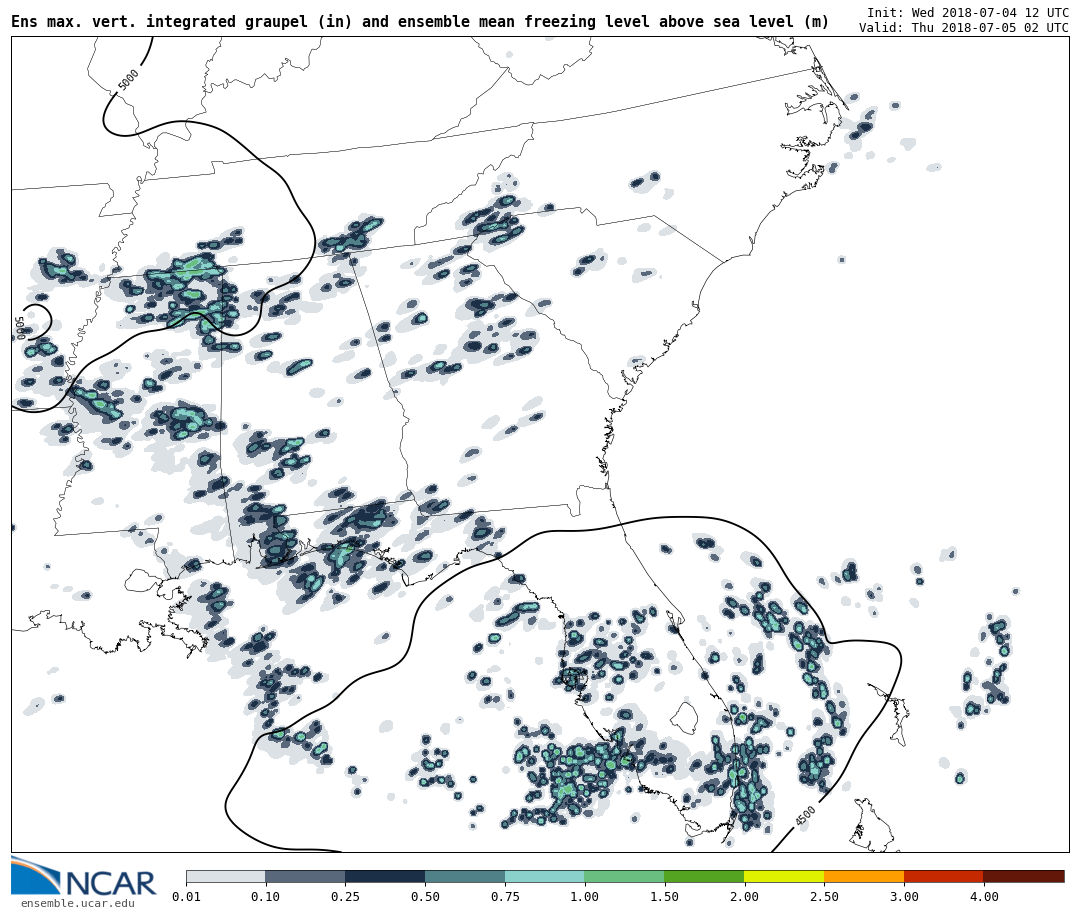
Task: Open the ensemble.ucar.edu link
Action: coord(77,904)
